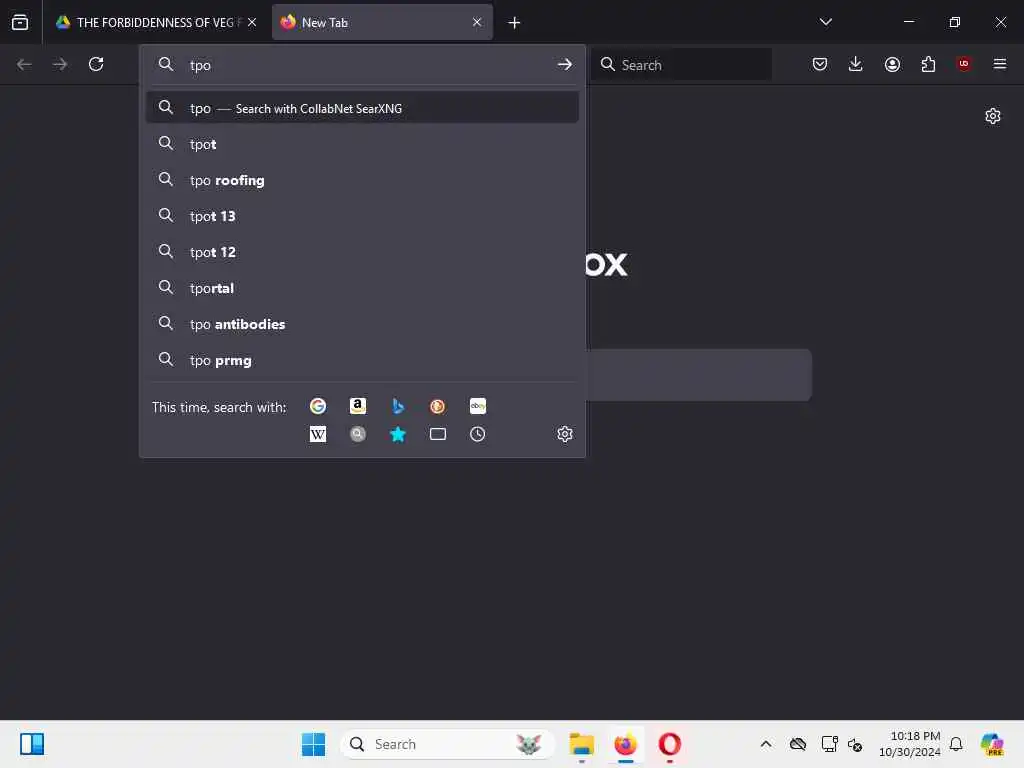Search bookmarks using the star icon
Viewport: 1024px width, 768px height.
(398, 434)
